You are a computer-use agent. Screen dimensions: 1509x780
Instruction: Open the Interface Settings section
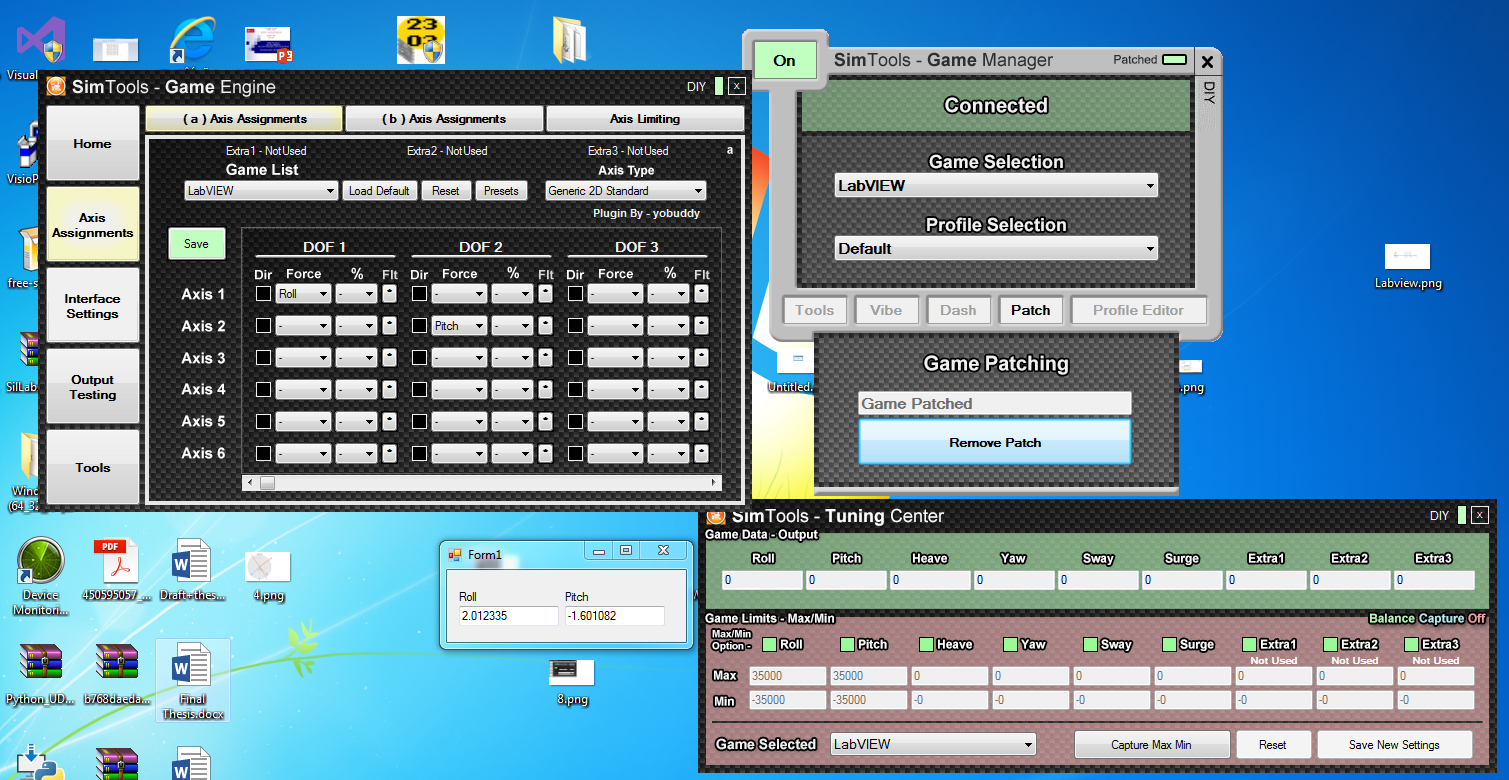click(x=92, y=306)
